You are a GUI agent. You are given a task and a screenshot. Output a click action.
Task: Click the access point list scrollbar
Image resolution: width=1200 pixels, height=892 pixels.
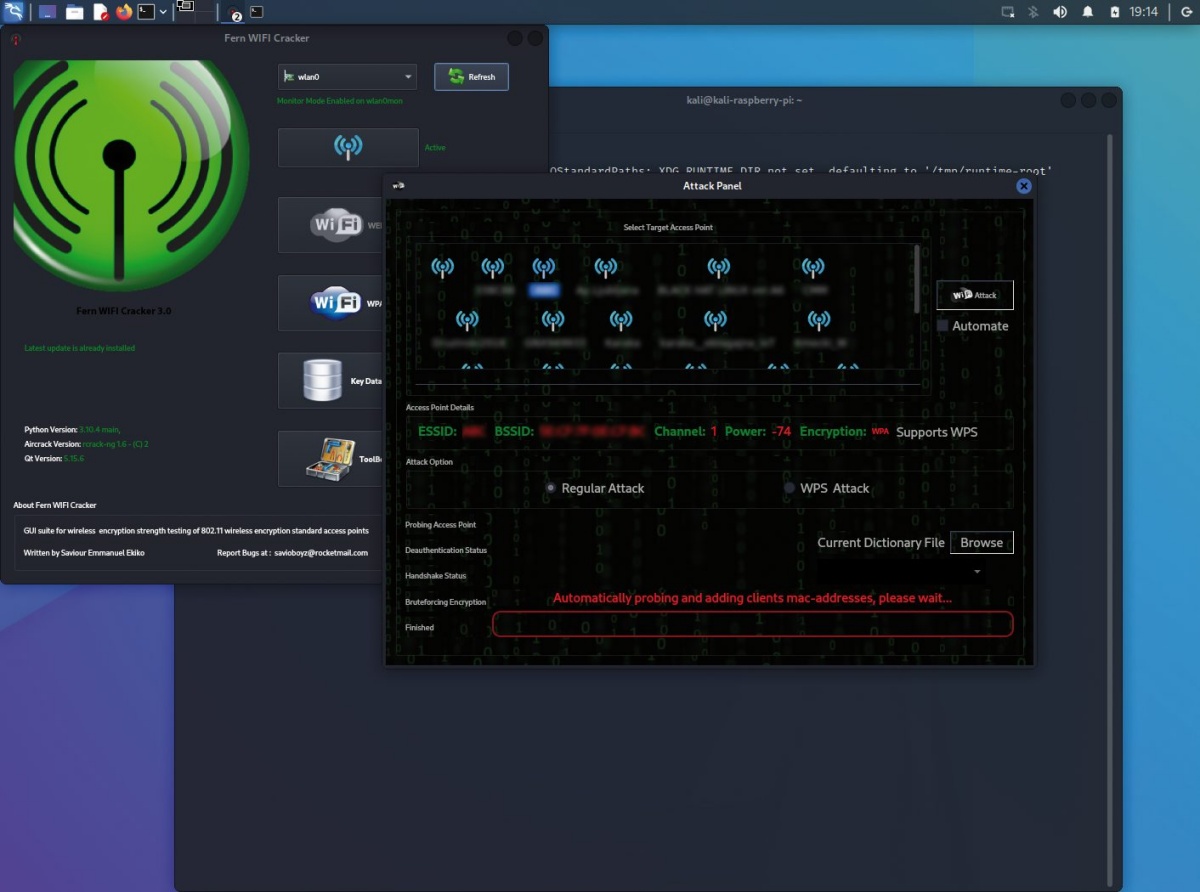[918, 278]
